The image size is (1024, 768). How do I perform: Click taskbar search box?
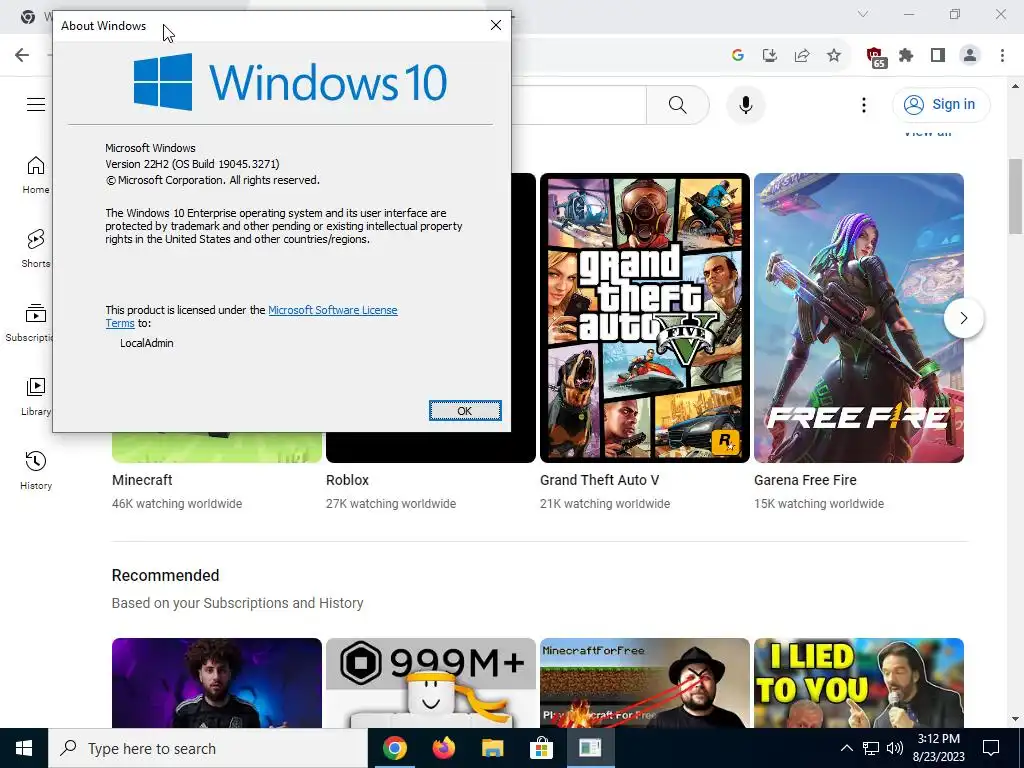tap(208, 748)
